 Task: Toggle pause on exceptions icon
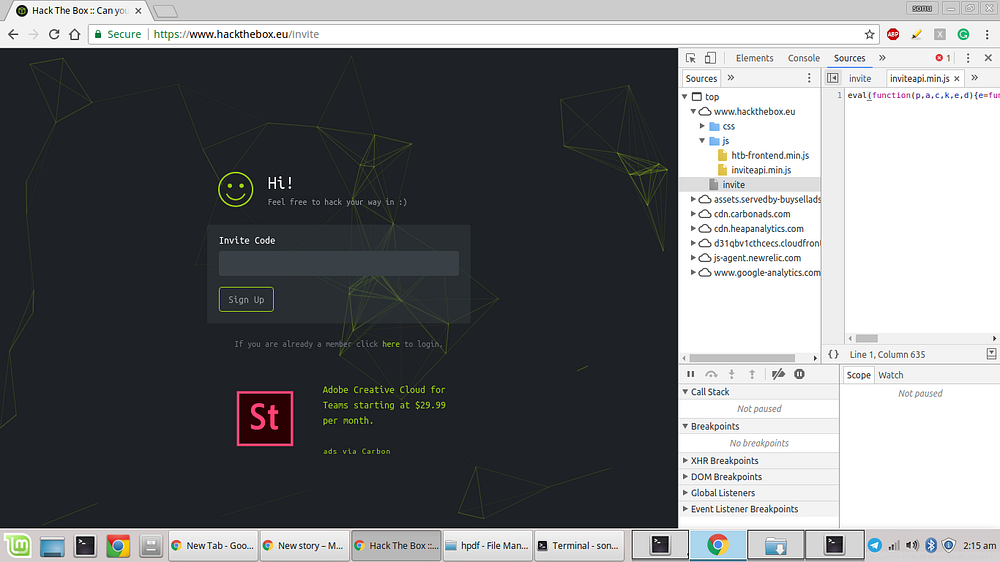pos(799,374)
